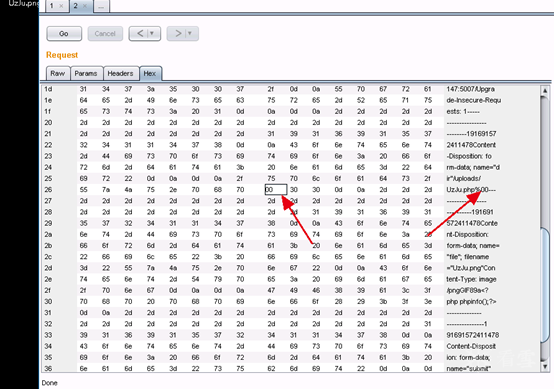Click ASCII text 'de-Insecure-Requ'
The image size is (554, 389).
[473, 100]
